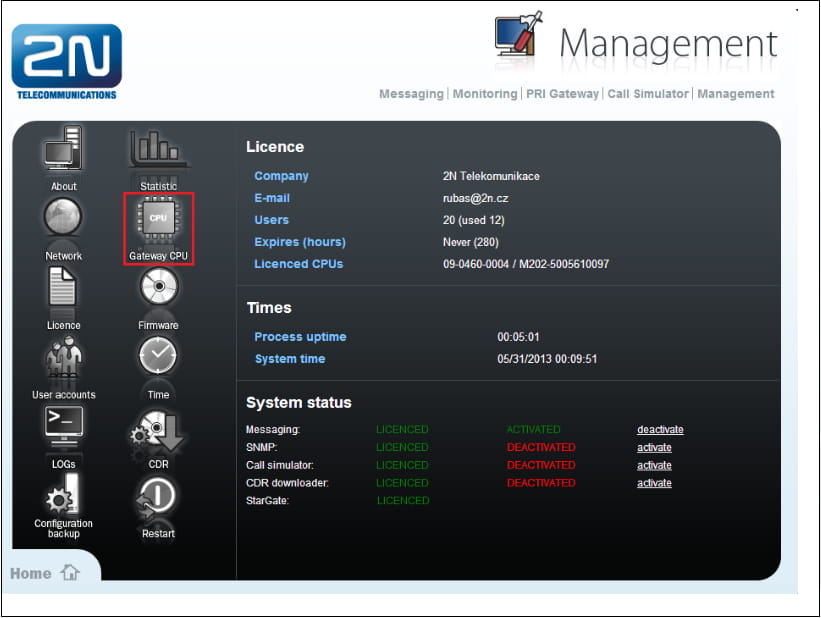
Task: Click the SNMP DEACTIVATED status
Action: (541, 447)
